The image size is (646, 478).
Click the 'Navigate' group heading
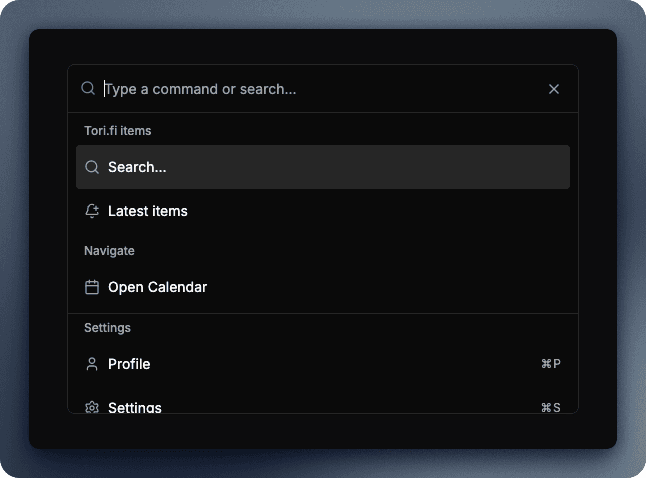109,251
